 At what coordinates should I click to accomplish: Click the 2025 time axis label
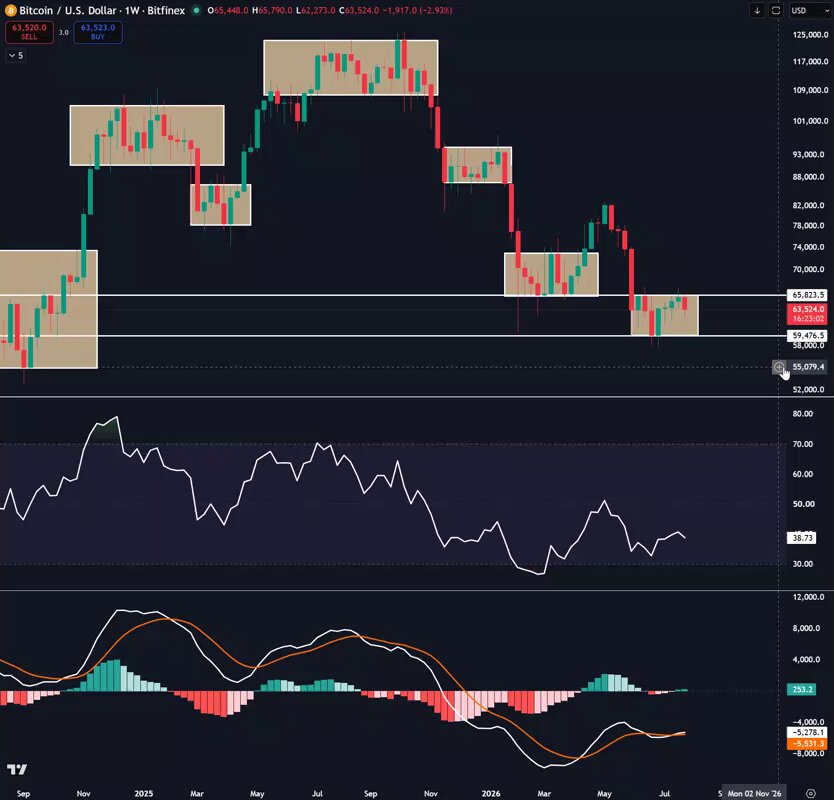point(144,793)
